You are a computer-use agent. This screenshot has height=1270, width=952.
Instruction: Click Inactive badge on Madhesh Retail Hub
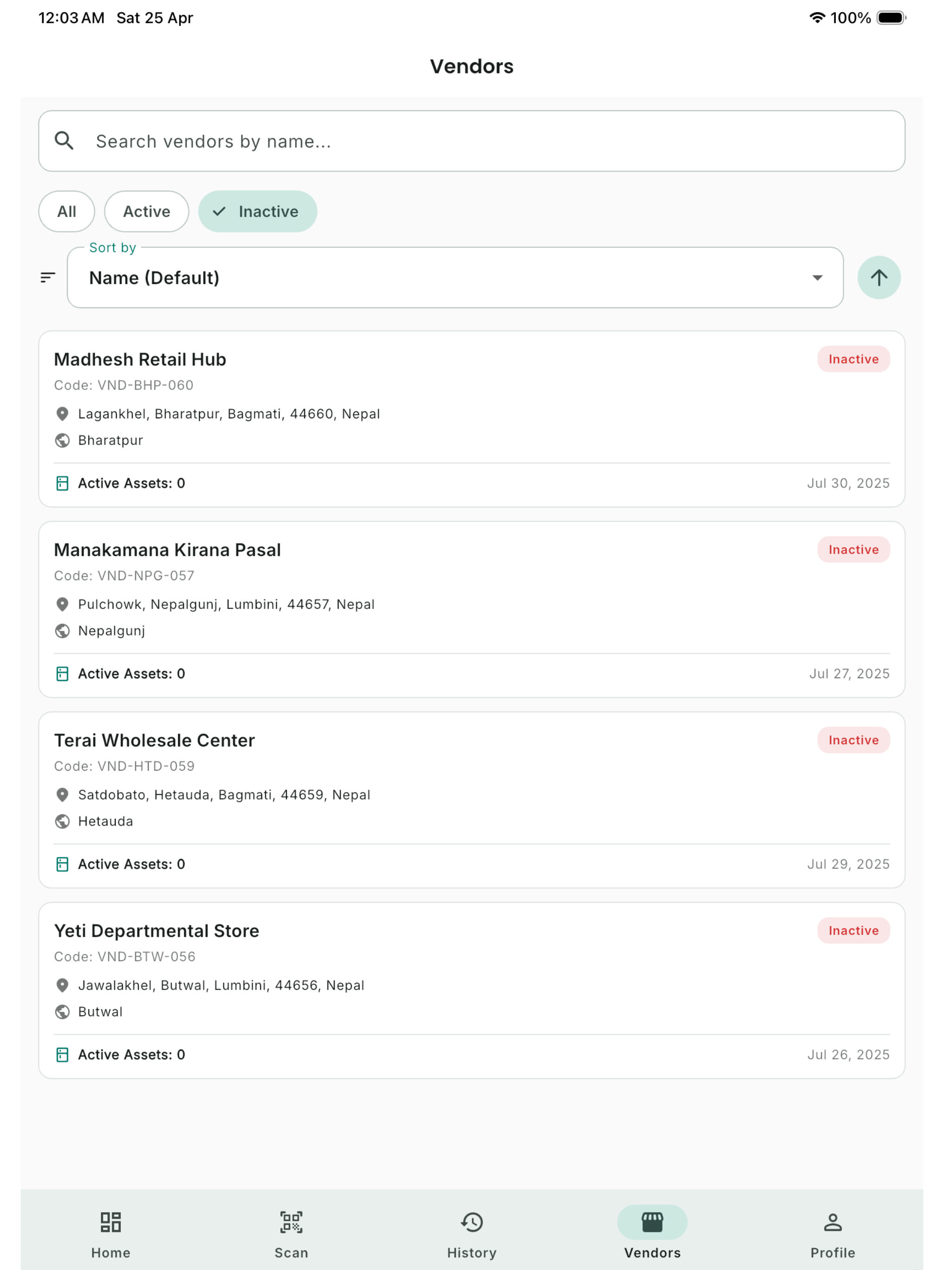pos(853,359)
